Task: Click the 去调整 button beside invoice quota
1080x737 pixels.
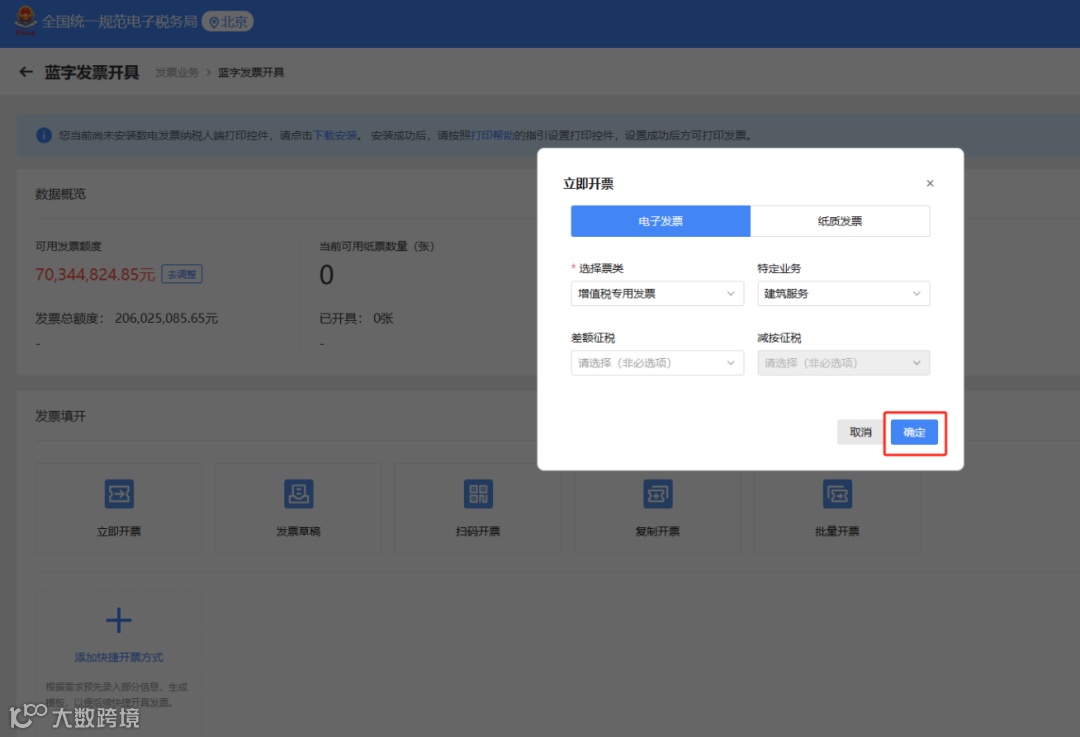Action: pyautogui.click(x=182, y=274)
